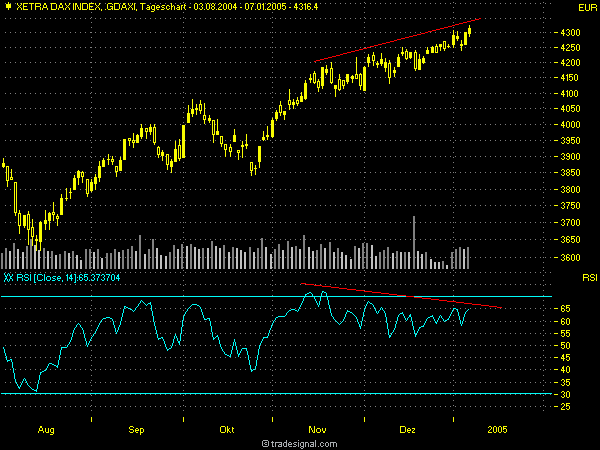The height and width of the screenshot is (450, 600).
Task: Click the 4100 price axis label
Action: (570, 93)
